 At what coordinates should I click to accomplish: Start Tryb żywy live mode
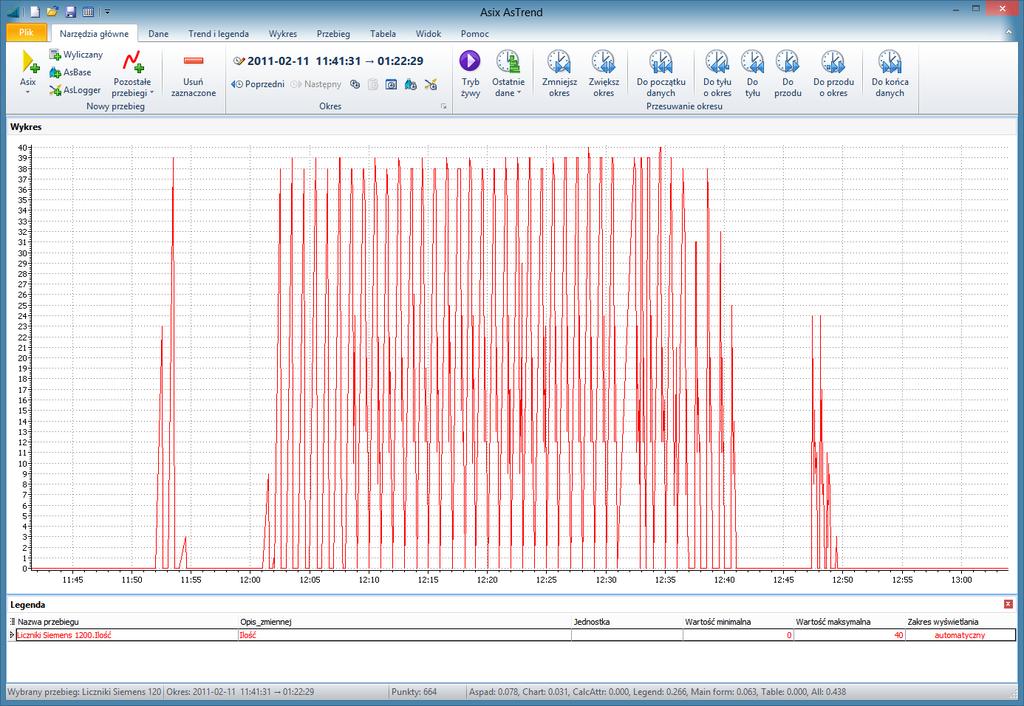point(470,73)
